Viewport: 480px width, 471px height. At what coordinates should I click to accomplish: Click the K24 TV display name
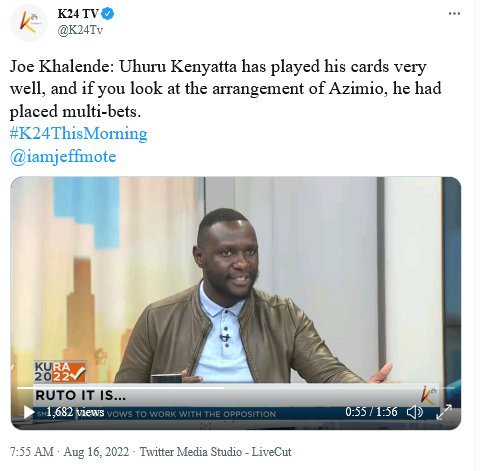click(78, 14)
